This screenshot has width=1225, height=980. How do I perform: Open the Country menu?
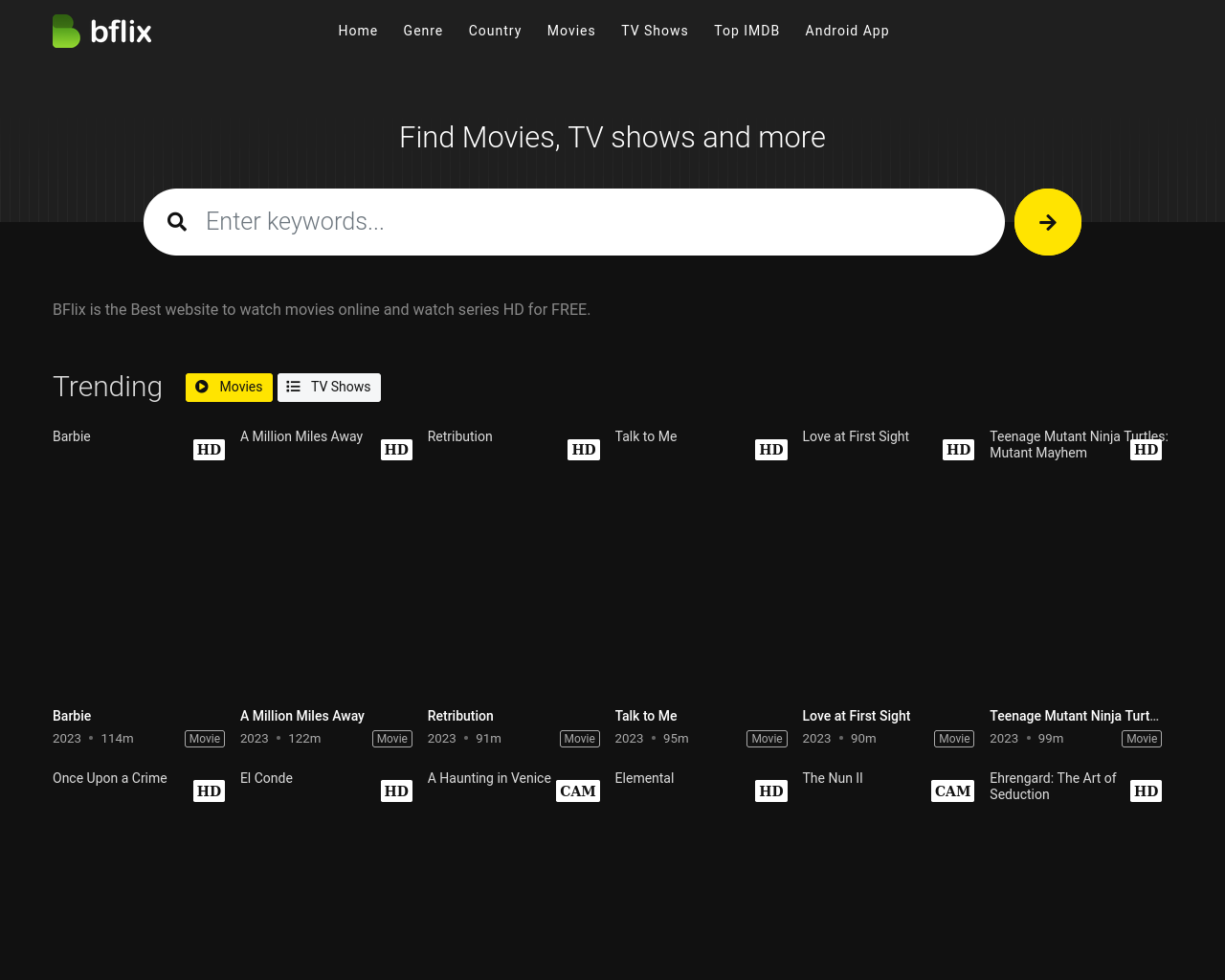pyautogui.click(x=495, y=31)
